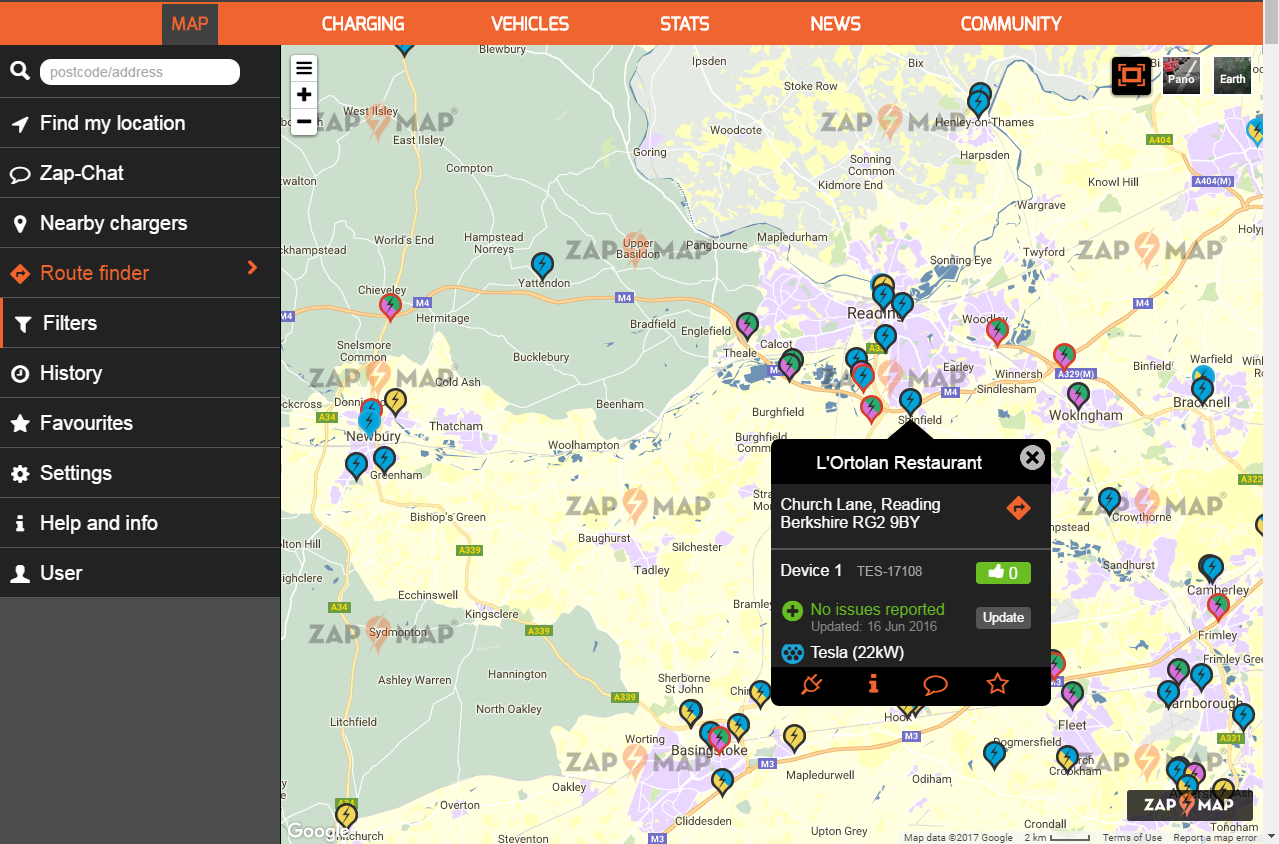Close the L'Ortolan Restaurant popup
This screenshot has height=844, width=1279.
[x=1032, y=458]
